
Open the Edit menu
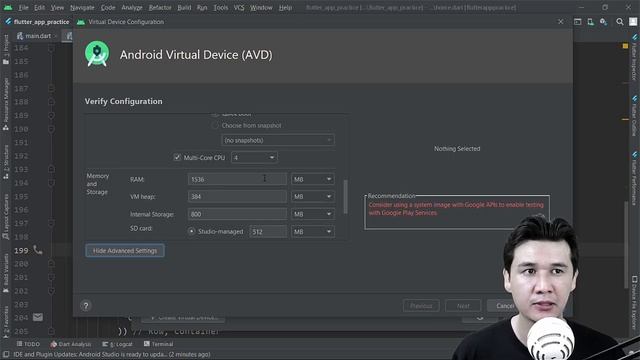click(x=39, y=7)
